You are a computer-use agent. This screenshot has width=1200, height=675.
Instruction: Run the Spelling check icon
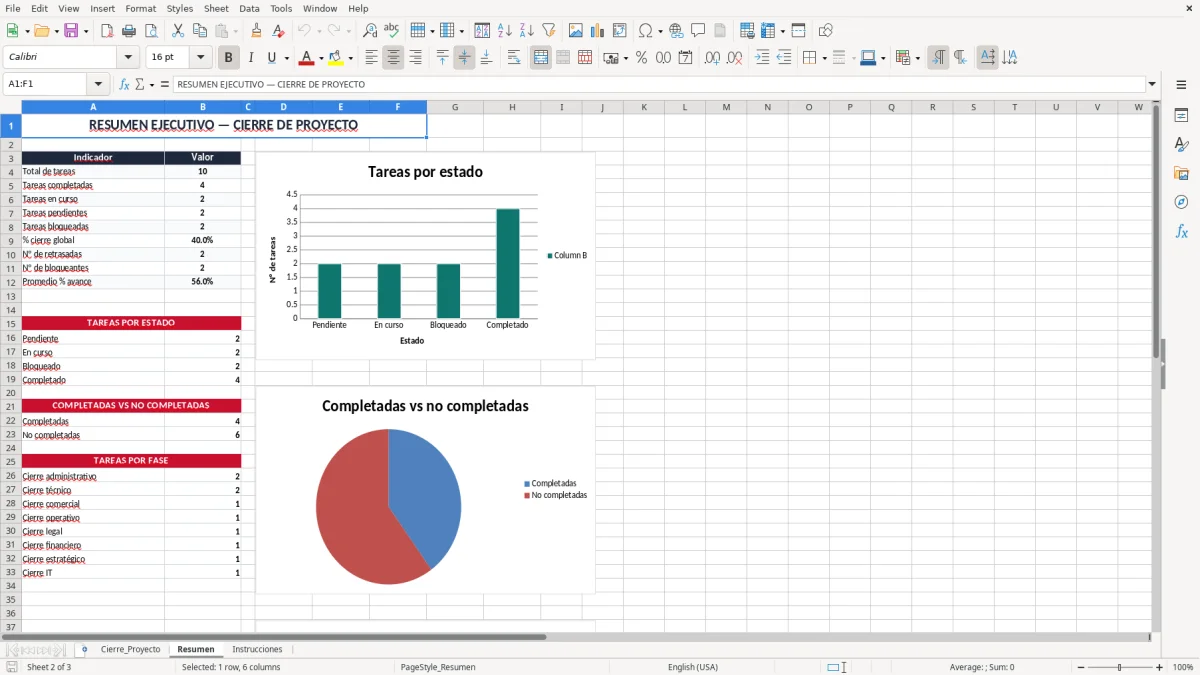coord(392,31)
